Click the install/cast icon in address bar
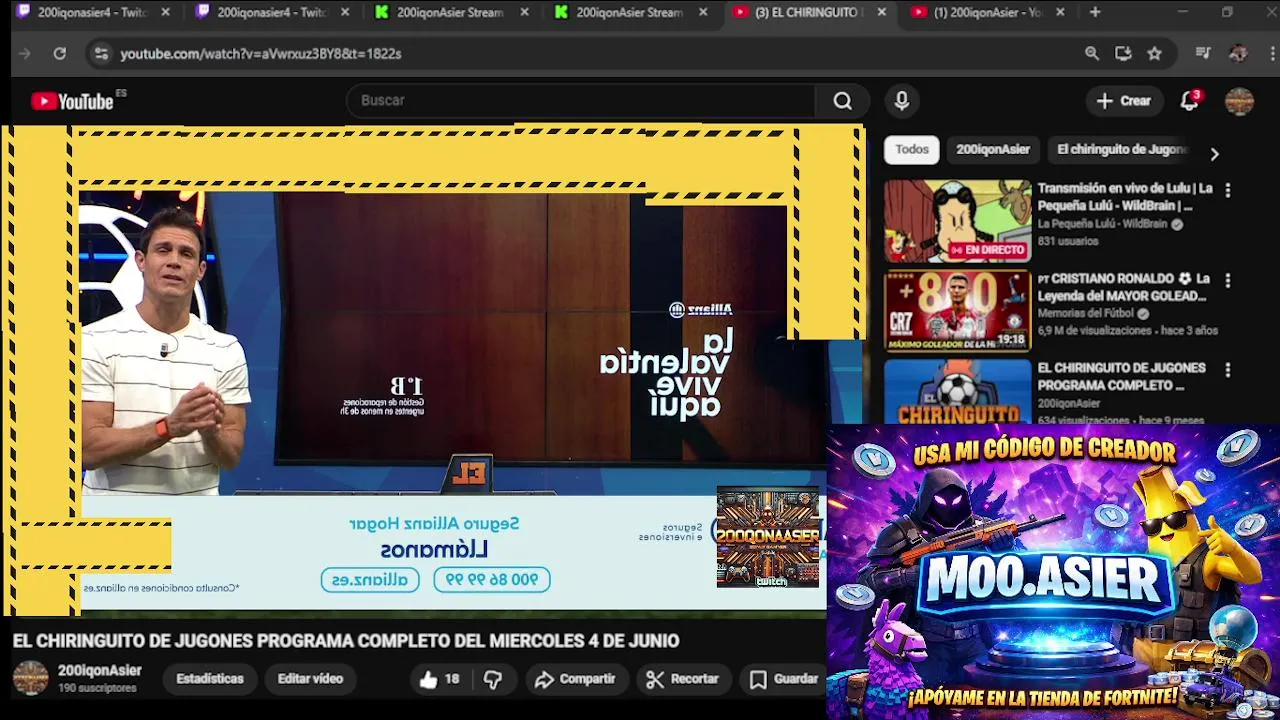The image size is (1280, 720). coord(1123,53)
